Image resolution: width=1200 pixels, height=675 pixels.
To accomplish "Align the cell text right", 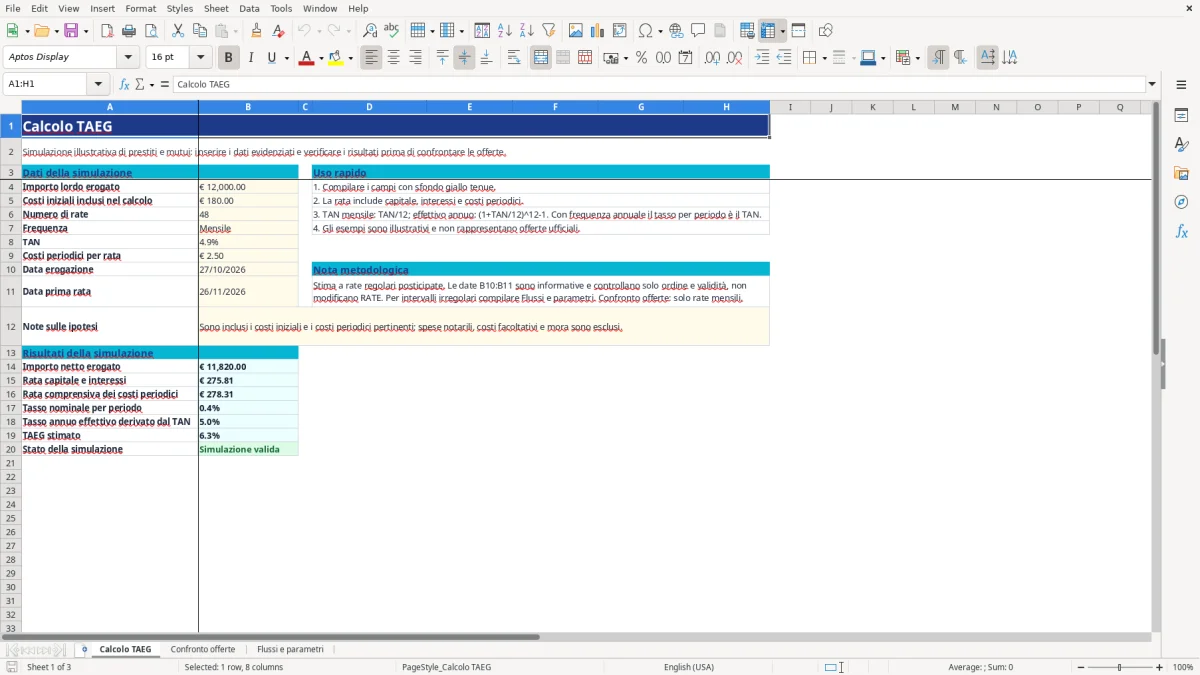I will tap(415, 58).
